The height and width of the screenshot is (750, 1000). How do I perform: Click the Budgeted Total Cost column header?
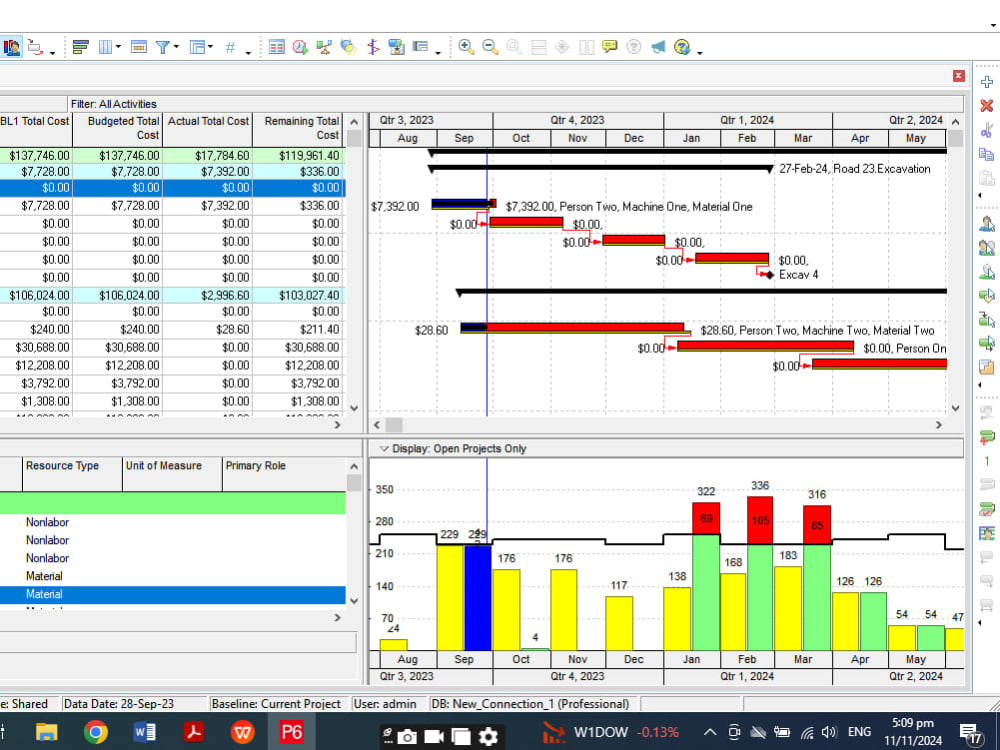click(x=117, y=128)
